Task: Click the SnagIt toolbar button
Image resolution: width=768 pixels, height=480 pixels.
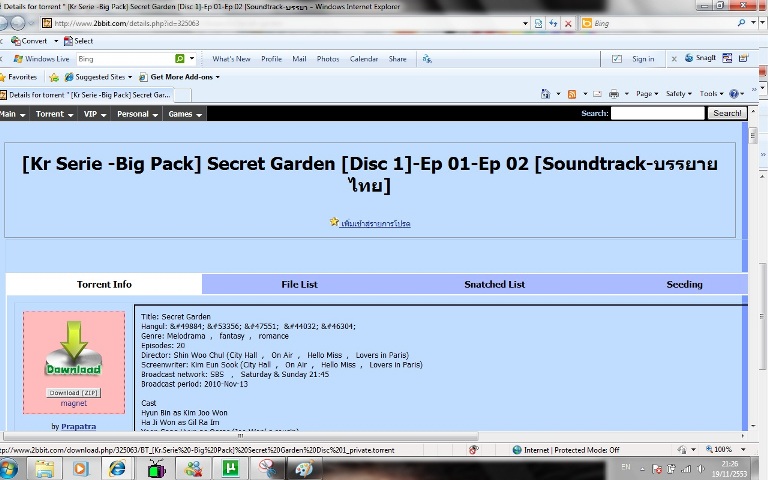Action: (x=700, y=58)
